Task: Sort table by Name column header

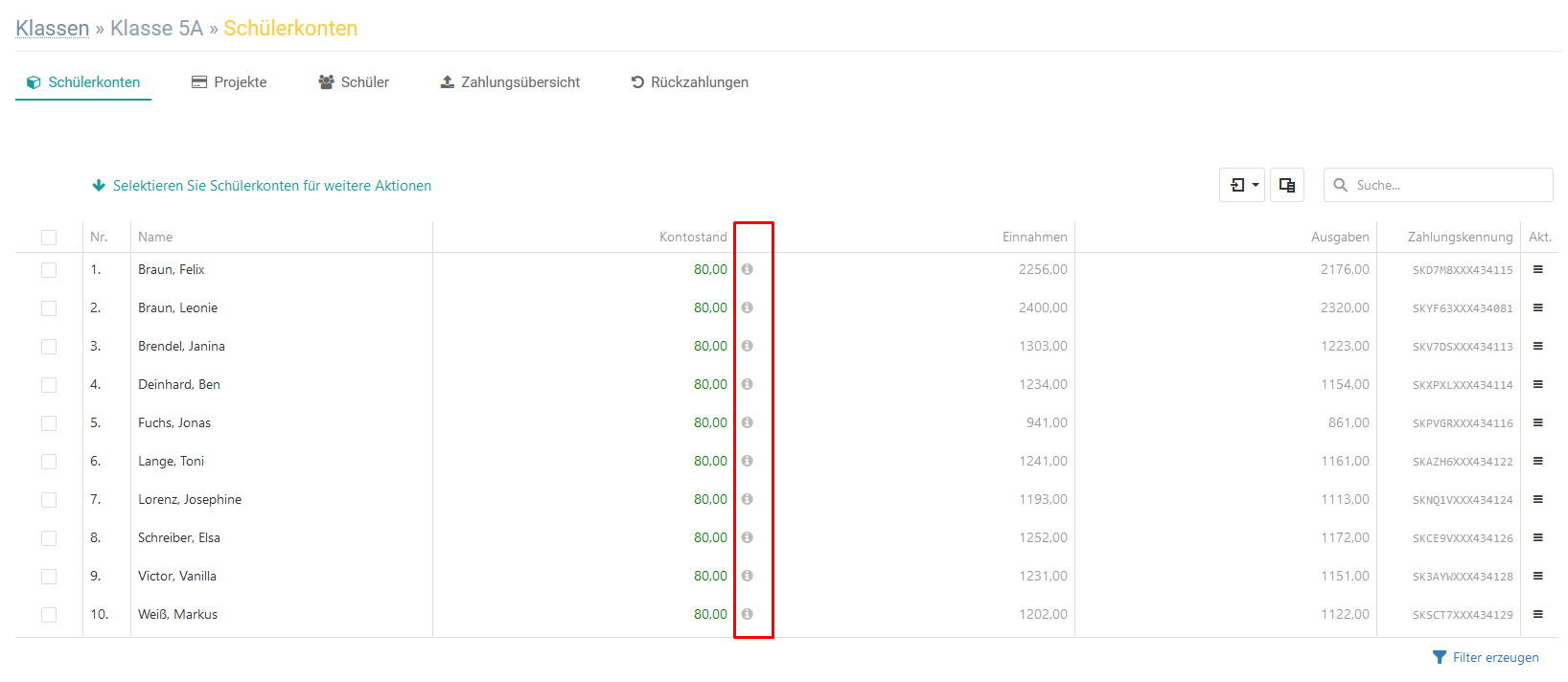Action: point(155,237)
